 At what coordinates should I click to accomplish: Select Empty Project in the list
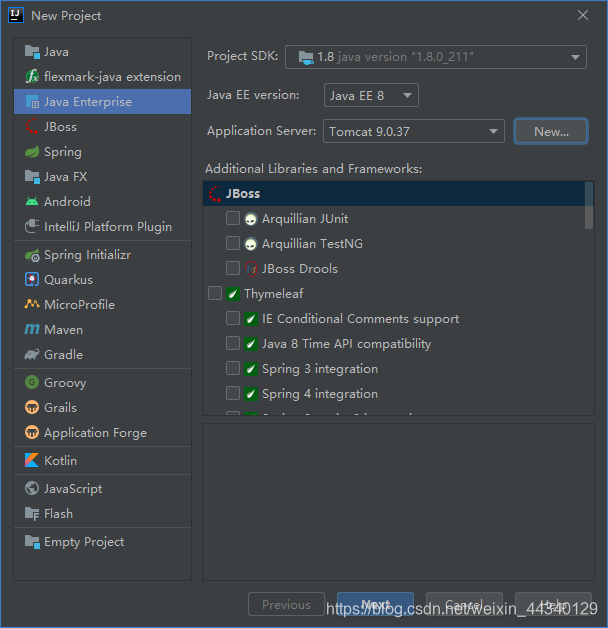pyautogui.click(x=103, y=542)
